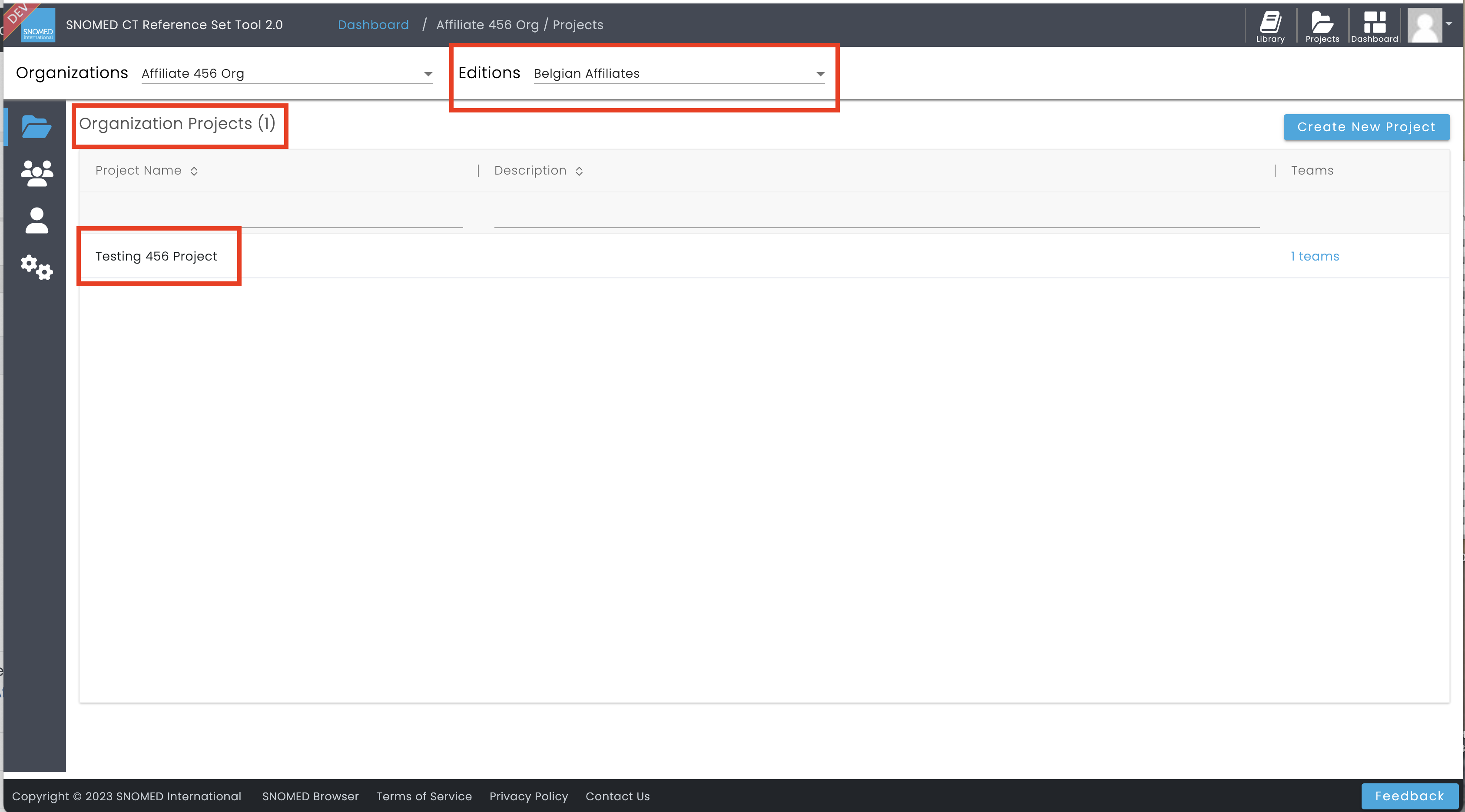Open the Projects icon in header
Image resolution: width=1465 pixels, height=812 pixels.
(1322, 27)
